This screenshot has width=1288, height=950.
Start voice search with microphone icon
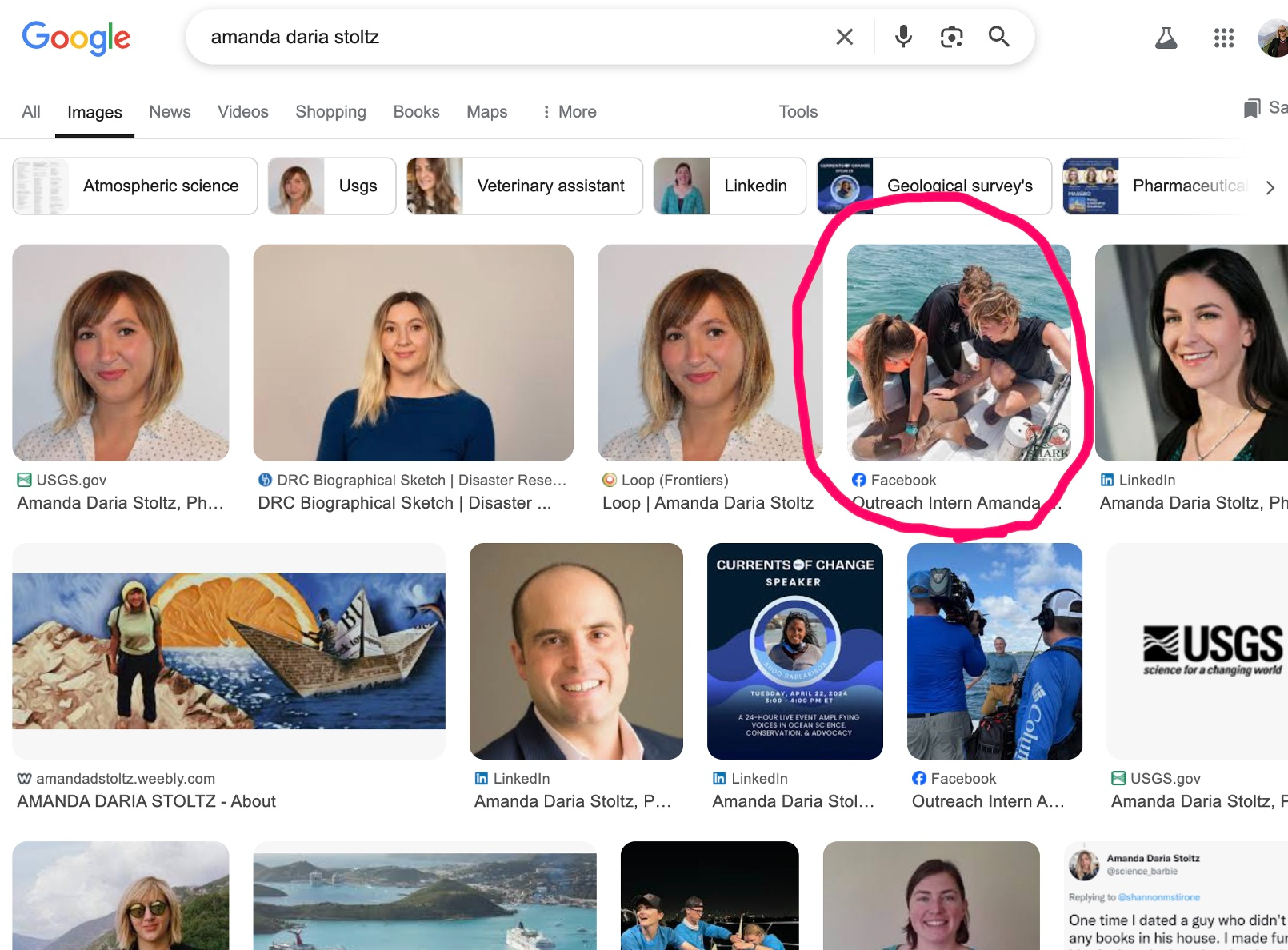[903, 37]
